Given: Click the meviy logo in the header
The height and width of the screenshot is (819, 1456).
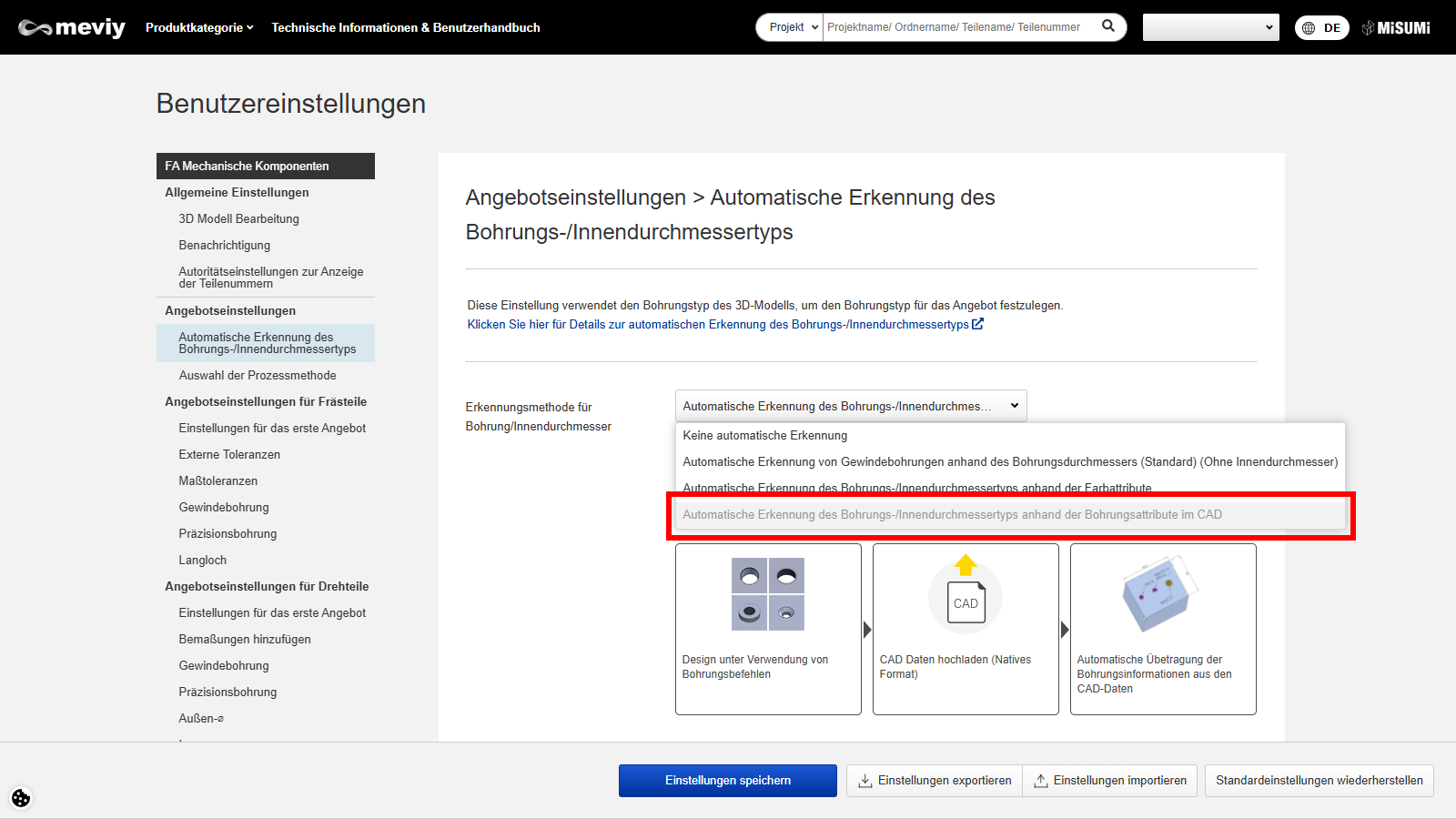Looking at the screenshot, I should coord(72,28).
